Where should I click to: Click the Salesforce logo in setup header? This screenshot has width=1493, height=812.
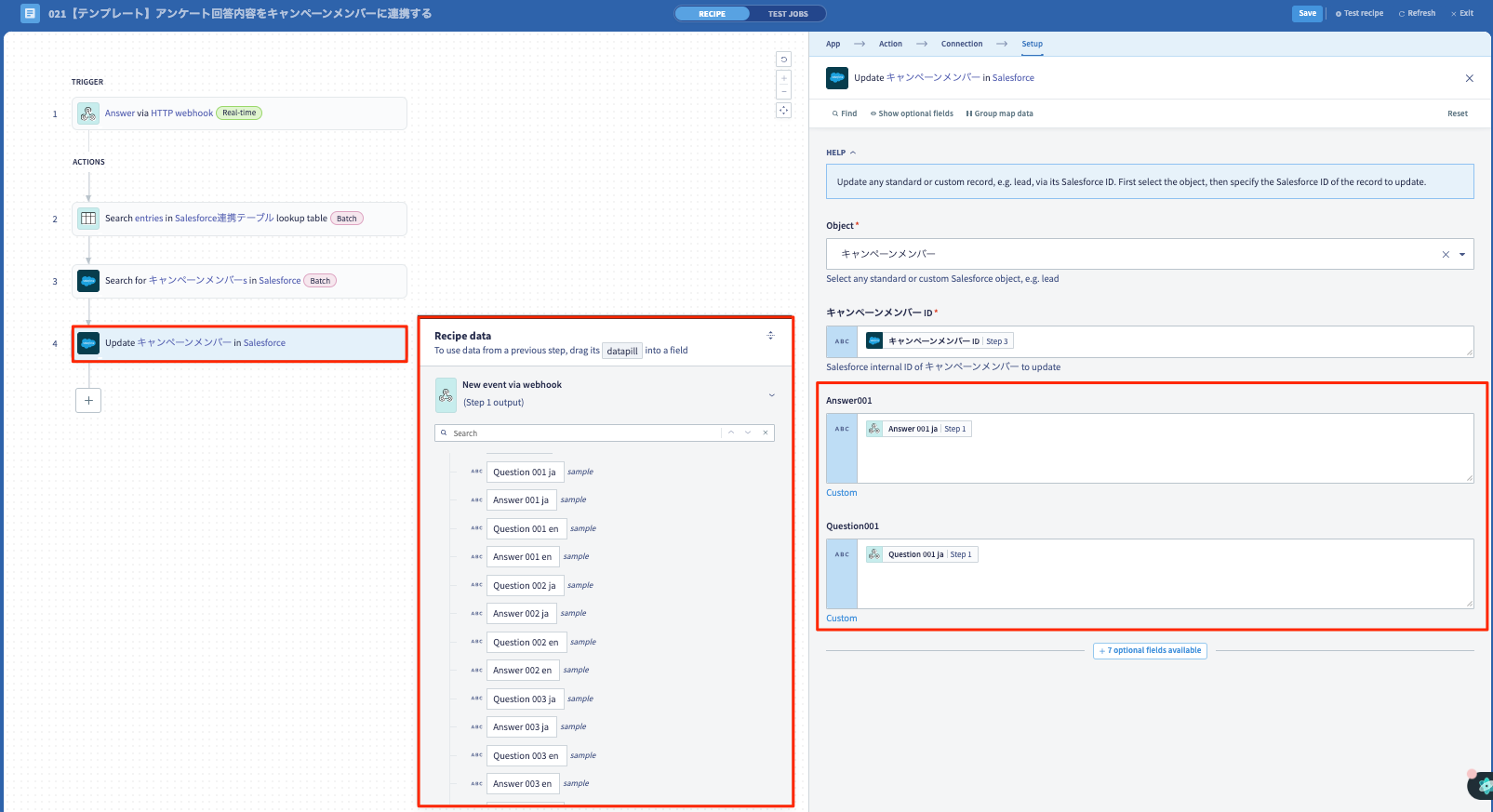coord(837,78)
